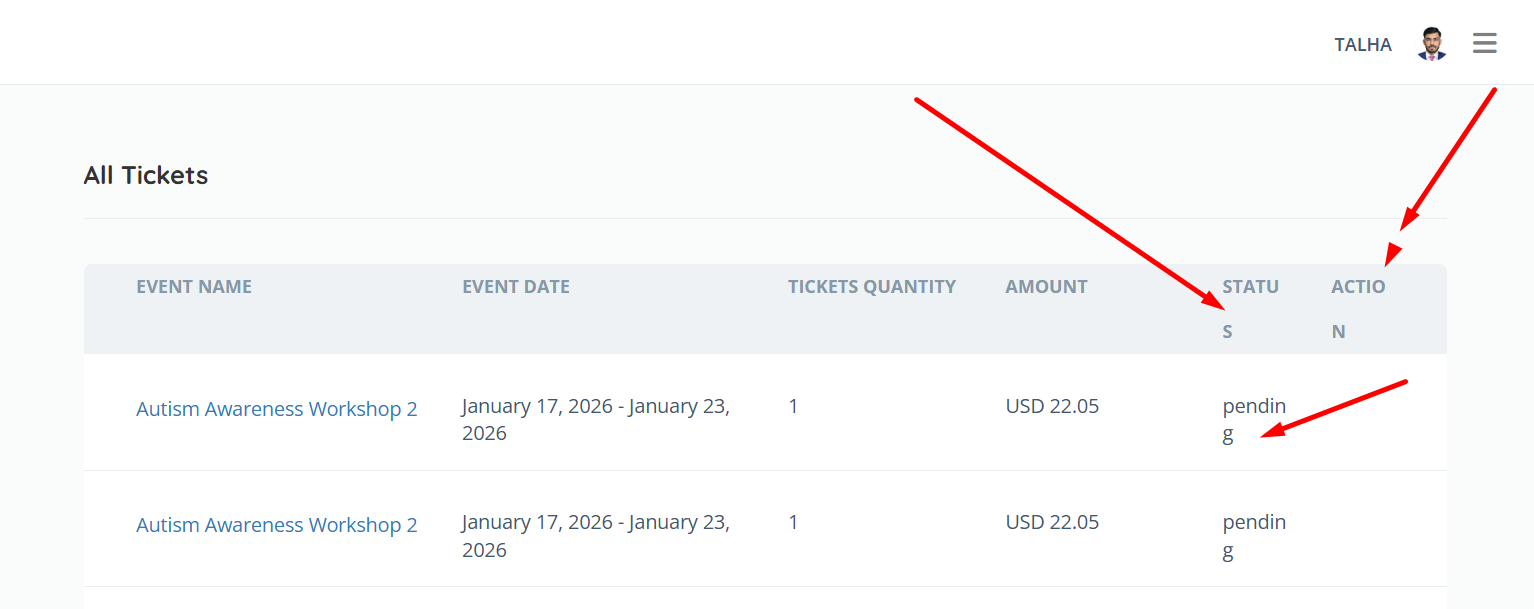Screen dimensions: 1534x609
Task: Open the first Autism Awareness Workshop 2 link
Action: [x=277, y=409]
